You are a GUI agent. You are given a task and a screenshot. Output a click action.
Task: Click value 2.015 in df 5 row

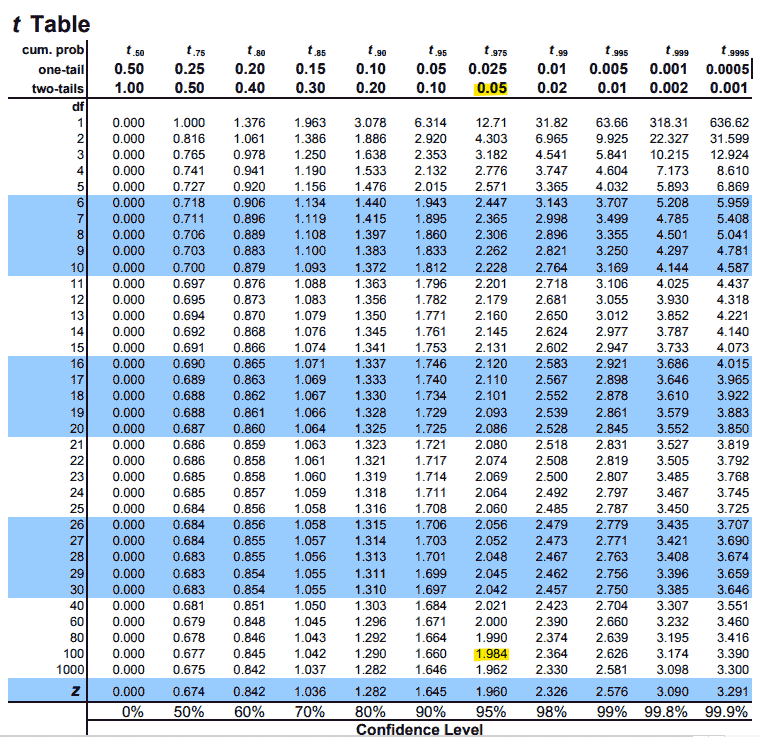tap(430, 187)
